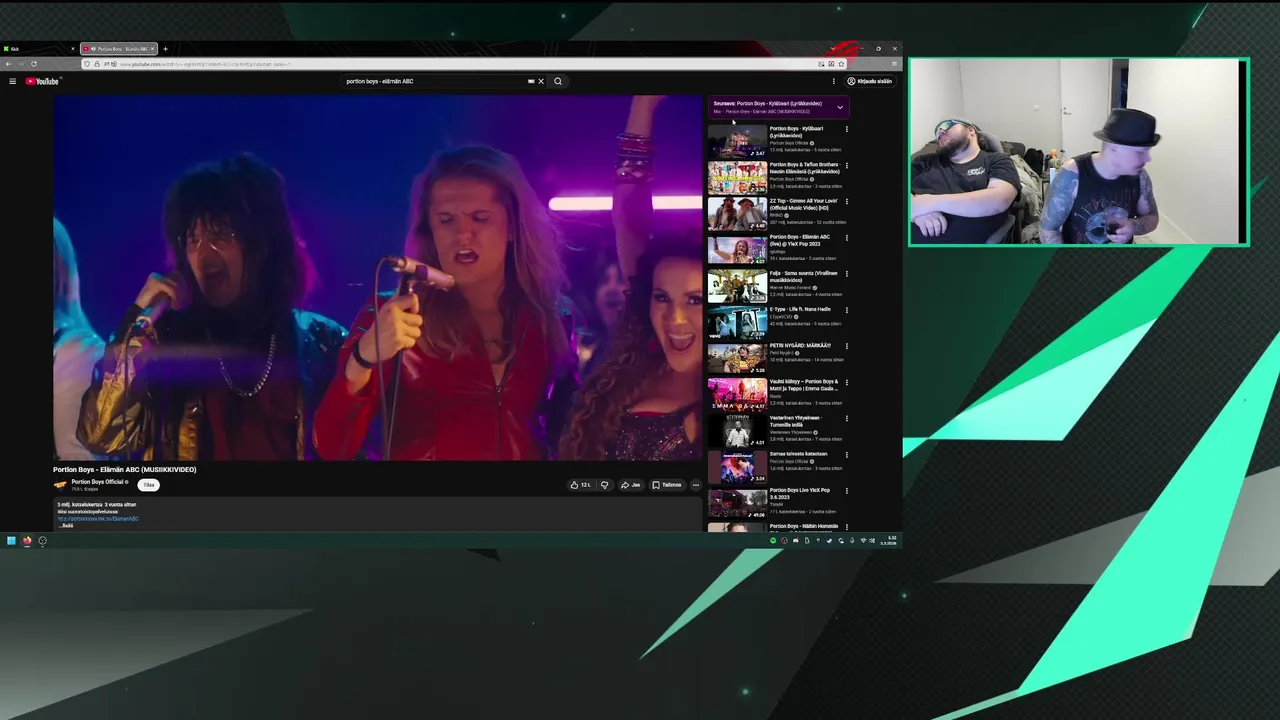Open Portion Boys Live YleX Pop thumbnail

click(737, 502)
